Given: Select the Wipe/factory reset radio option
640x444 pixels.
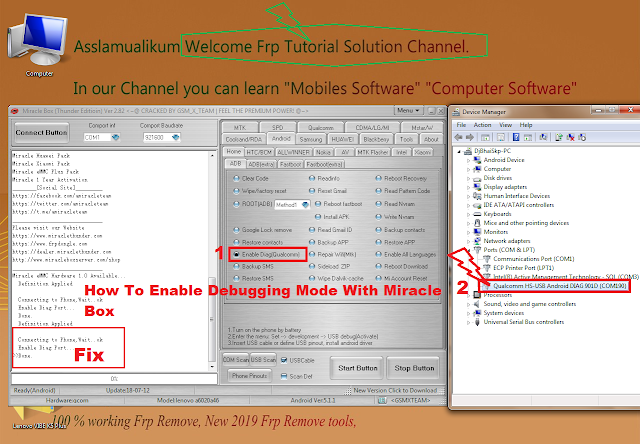Looking at the screenshot, I should click(236, 191).
